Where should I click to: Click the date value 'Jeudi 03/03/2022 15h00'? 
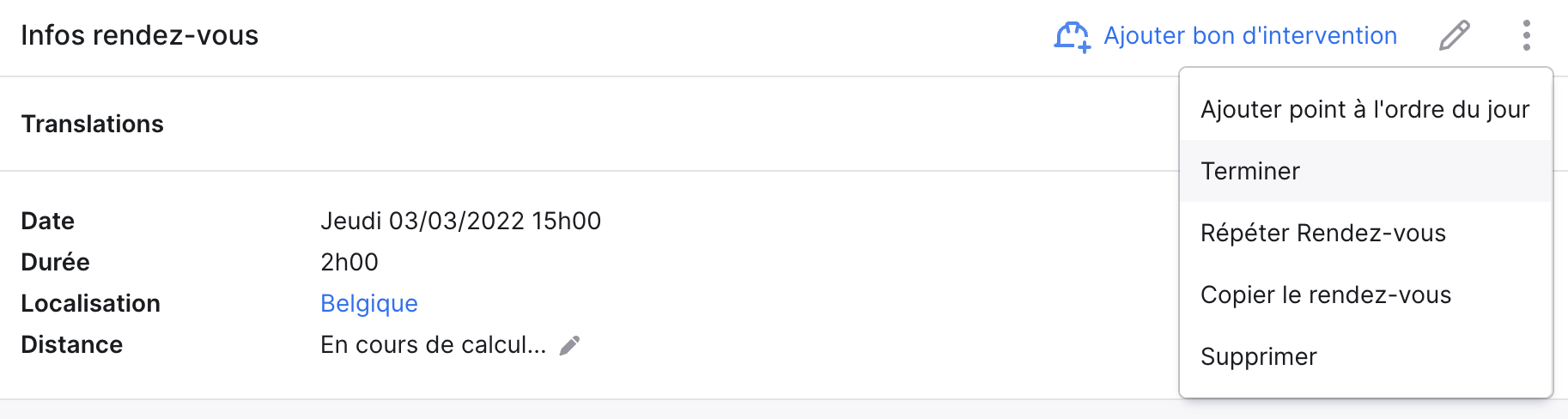tap(460, 221)
